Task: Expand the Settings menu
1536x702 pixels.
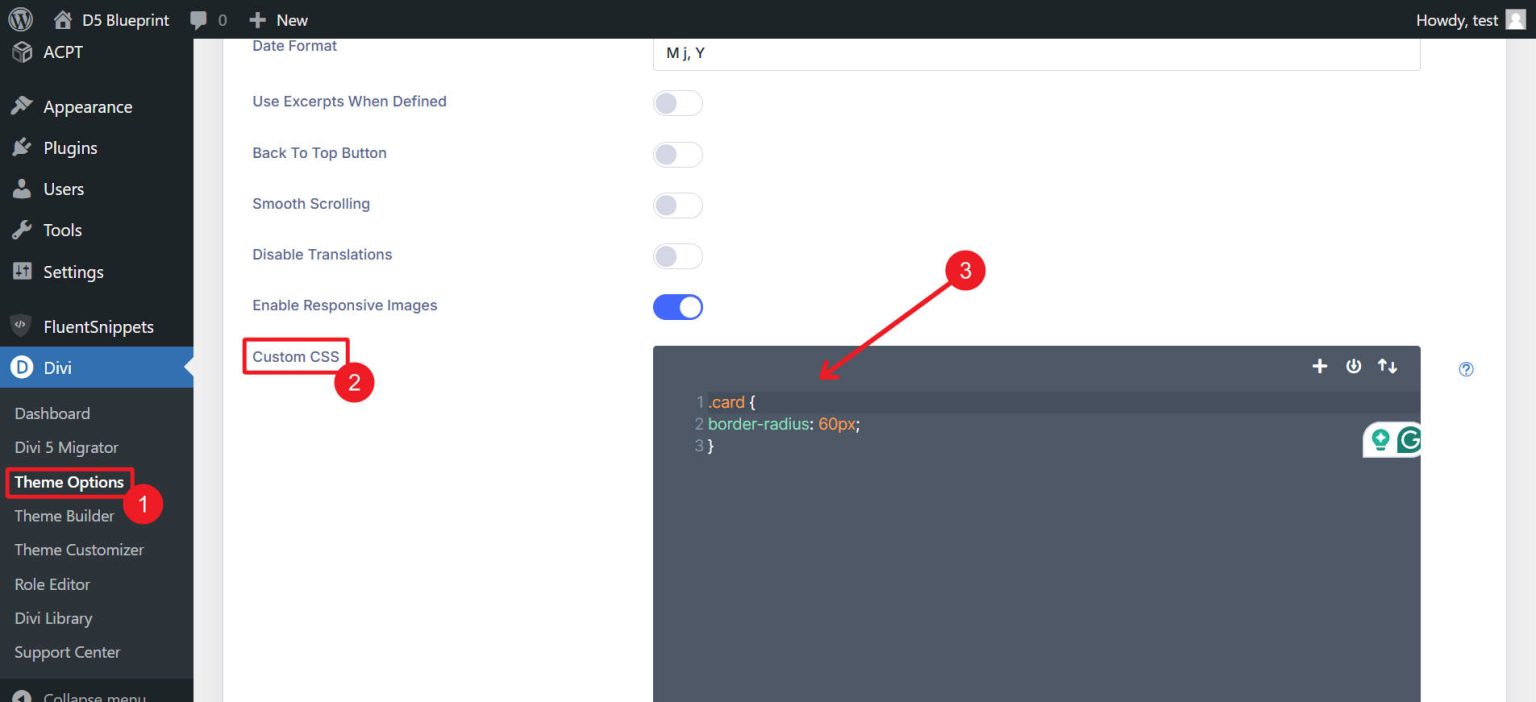Action: click(74, 271)
